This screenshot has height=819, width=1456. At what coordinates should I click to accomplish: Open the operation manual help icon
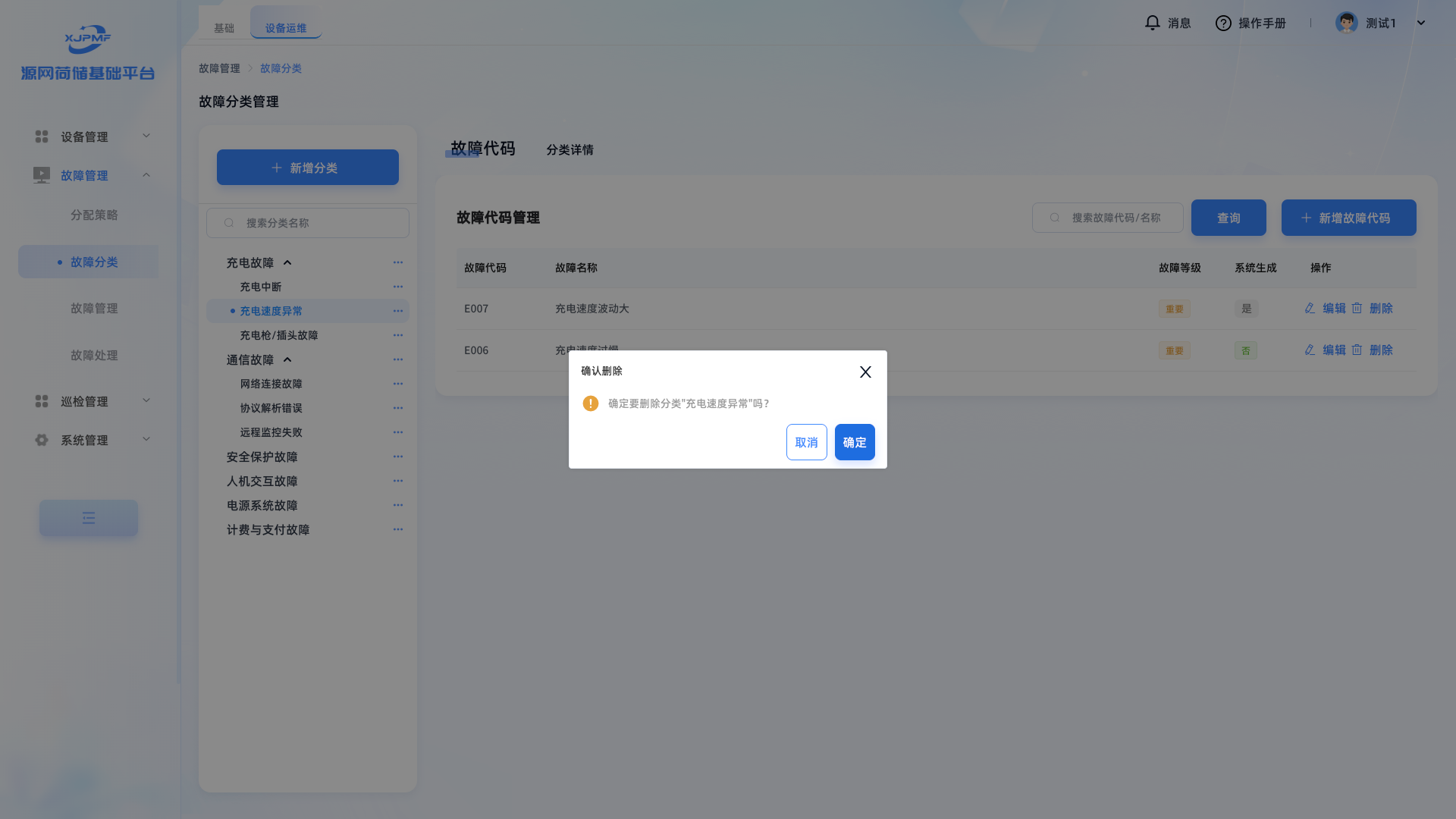[x=1222, y=23]
